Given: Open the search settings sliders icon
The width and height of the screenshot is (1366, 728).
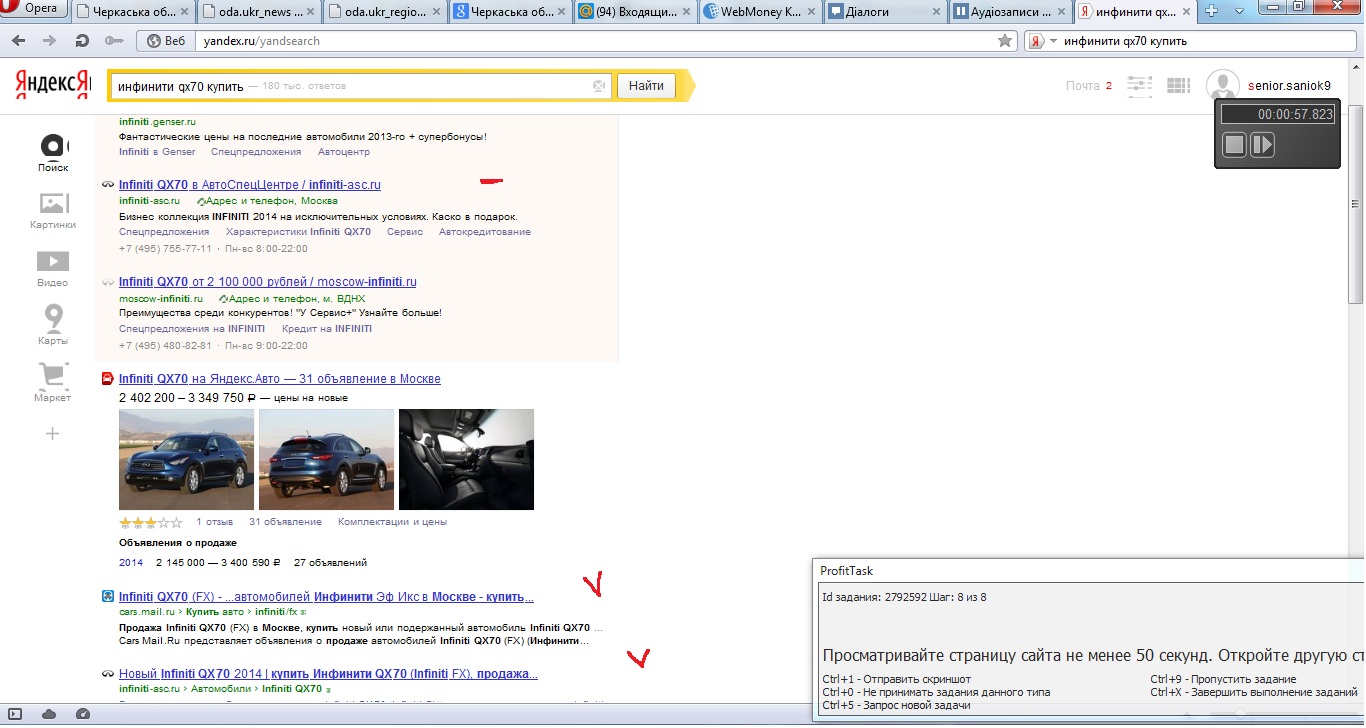Looking at the screenshot, I should [1139, 86].
